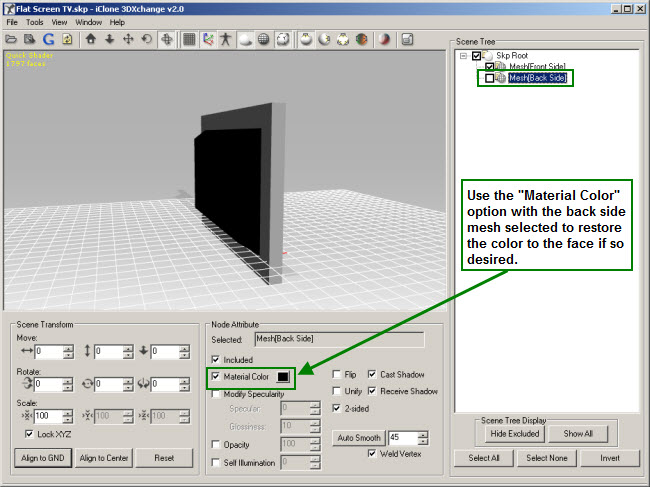Click the sphere with side light icon
The height and width of the screenshot is (487, 650).
click(325, 40)
